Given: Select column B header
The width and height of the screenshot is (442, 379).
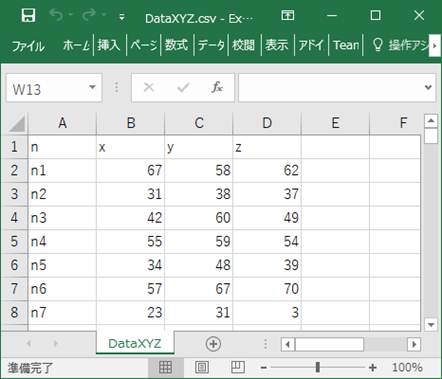Looking at the screenshot, I should (131, 123).
